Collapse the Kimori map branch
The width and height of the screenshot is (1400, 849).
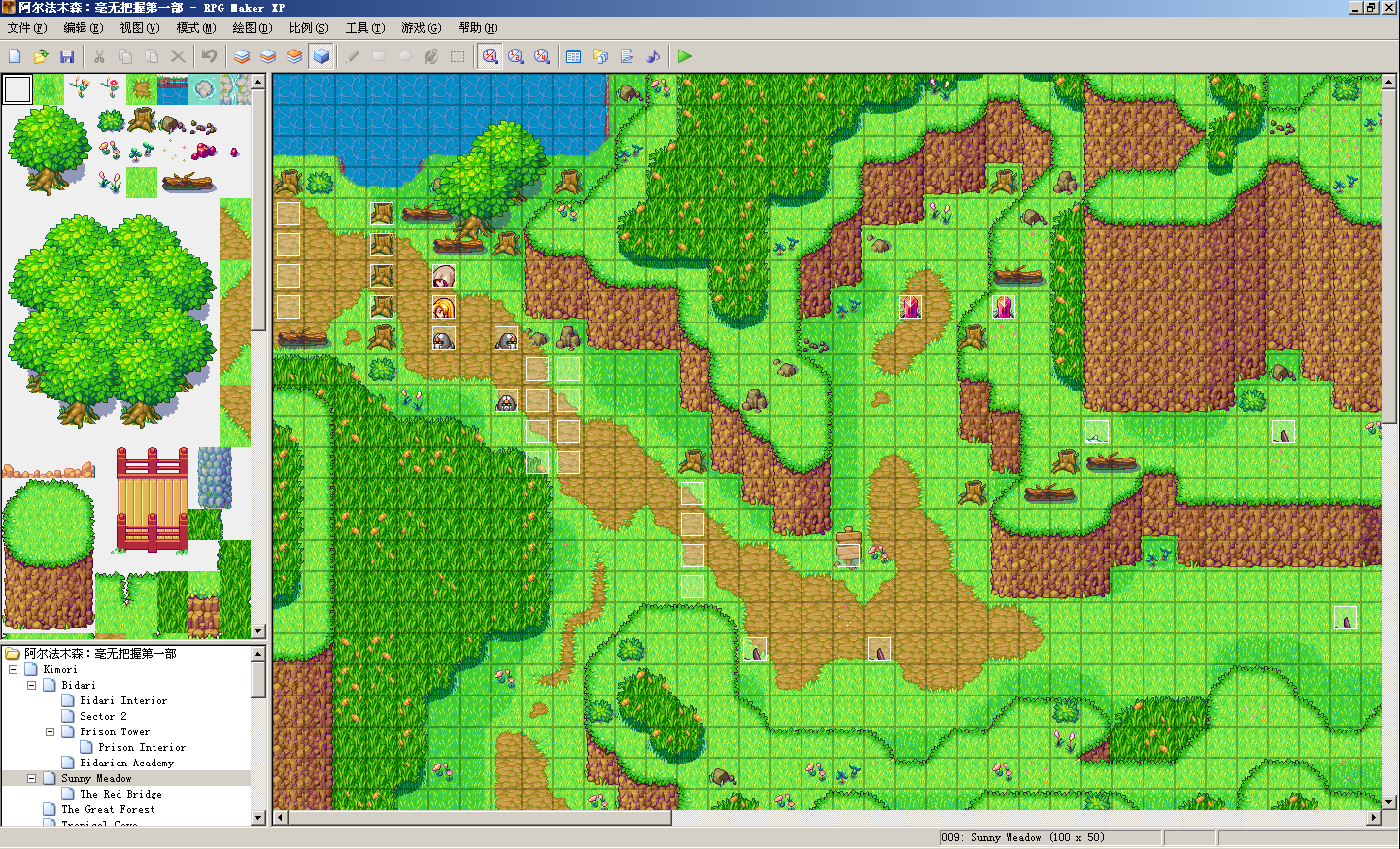pos(13,669)
